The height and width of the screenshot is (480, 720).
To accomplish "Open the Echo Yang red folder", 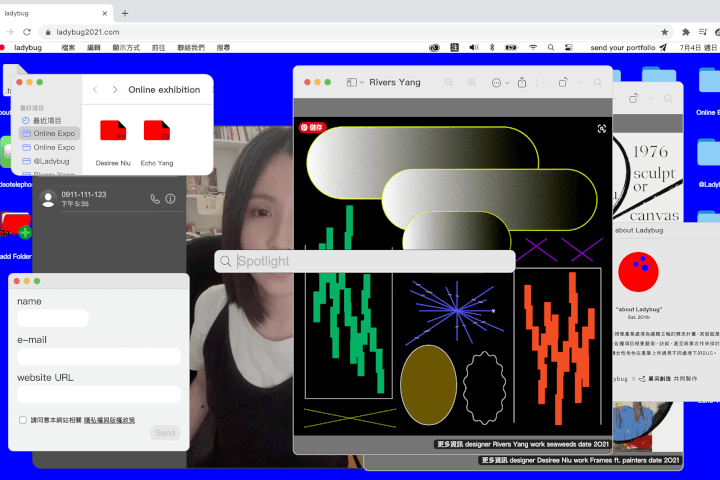I will click(x=156, y=131).
